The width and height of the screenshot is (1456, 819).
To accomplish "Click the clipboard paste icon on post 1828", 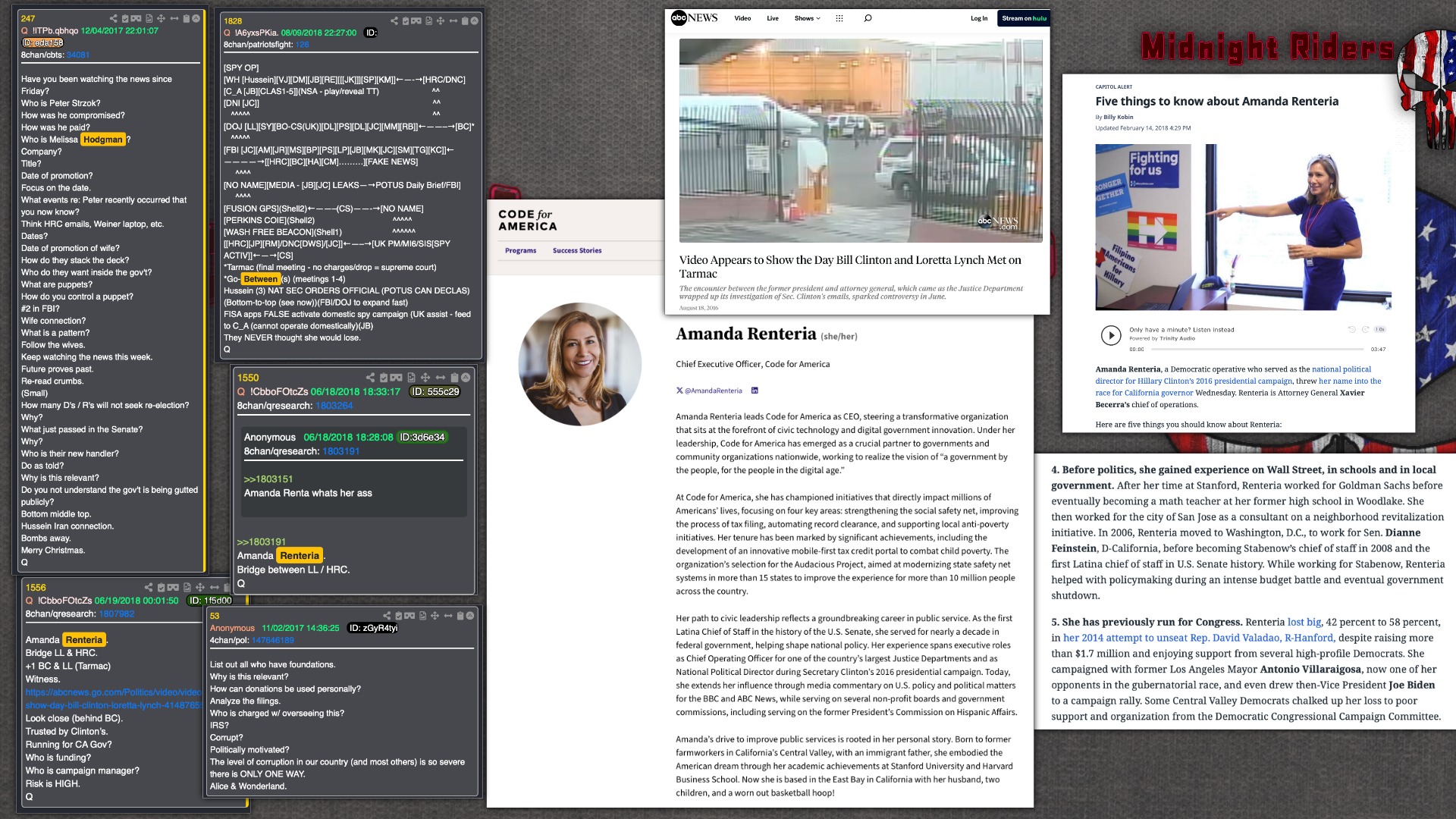I will point(465,20).
